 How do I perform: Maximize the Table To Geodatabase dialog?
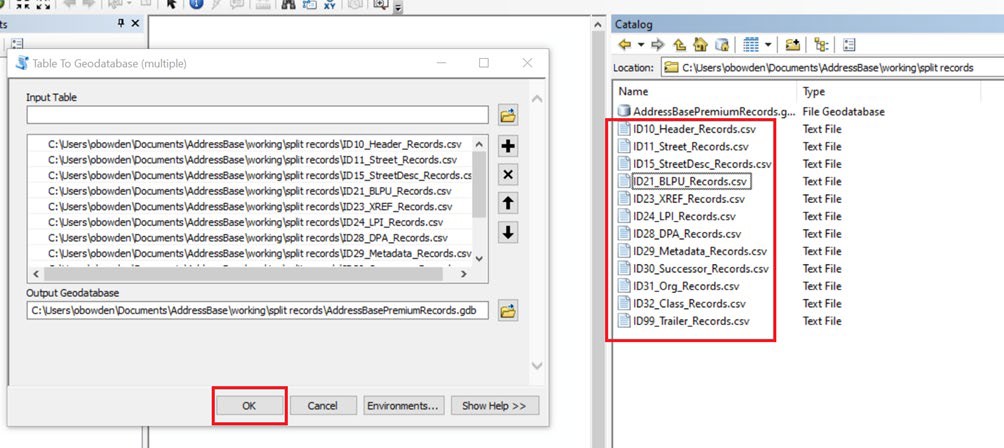coord(484,63)
